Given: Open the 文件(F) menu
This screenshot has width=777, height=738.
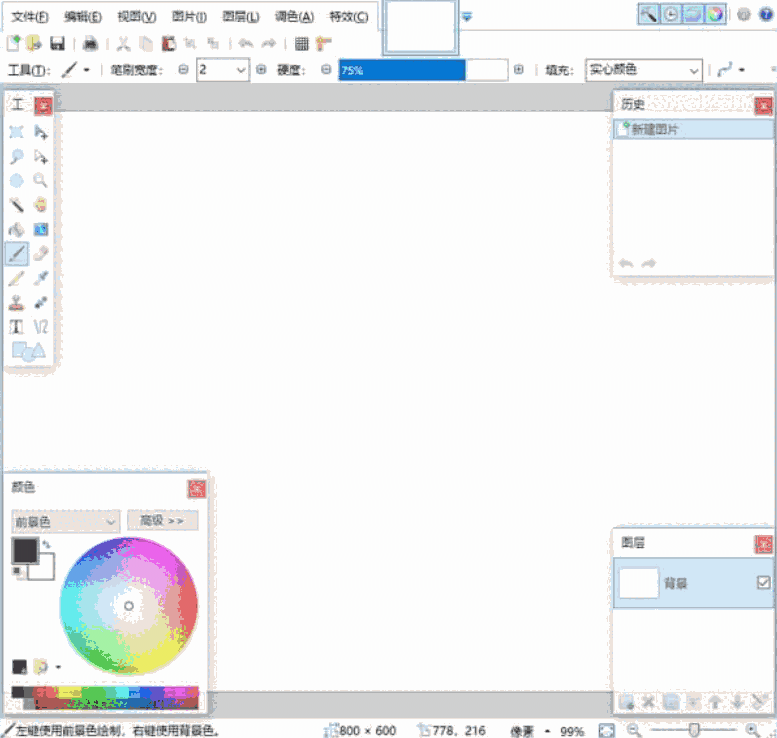Looking at the screenshot, I should point(30,17).
